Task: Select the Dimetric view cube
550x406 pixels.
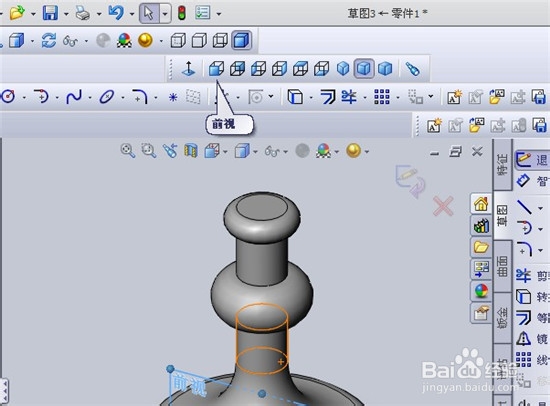Action: click(385, 68)
